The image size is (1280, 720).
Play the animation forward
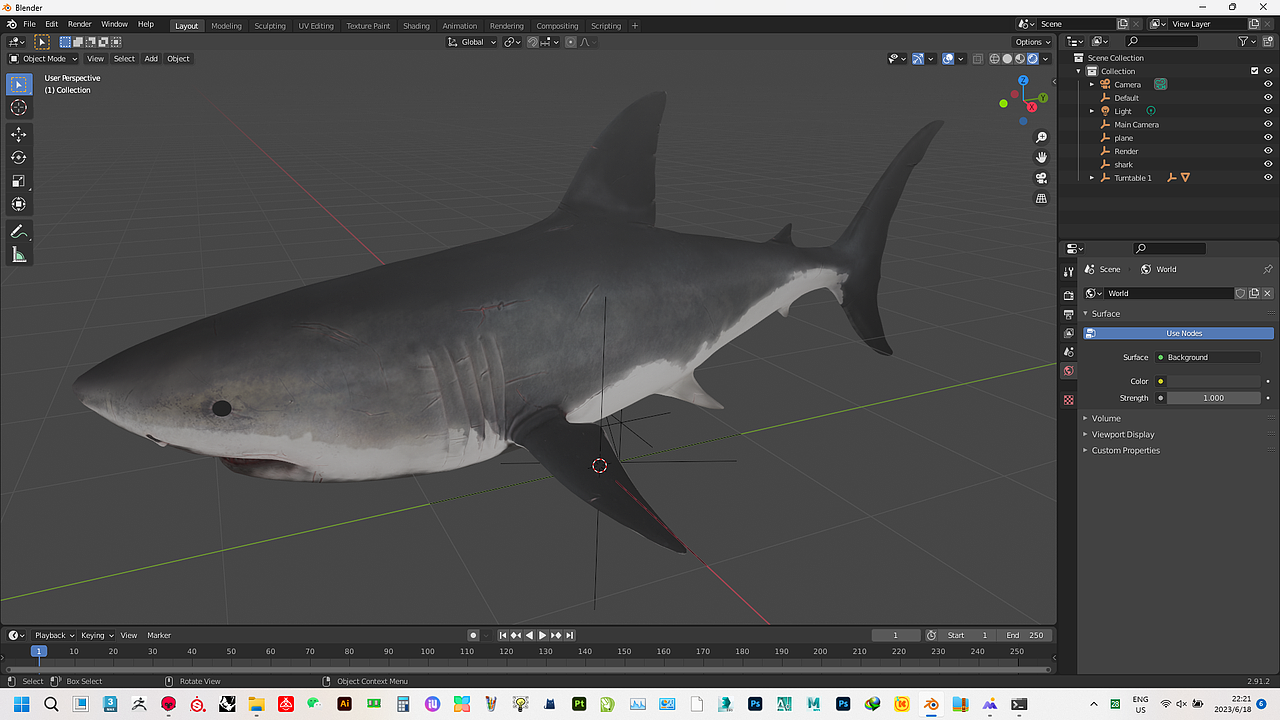(x=543, y=635)
